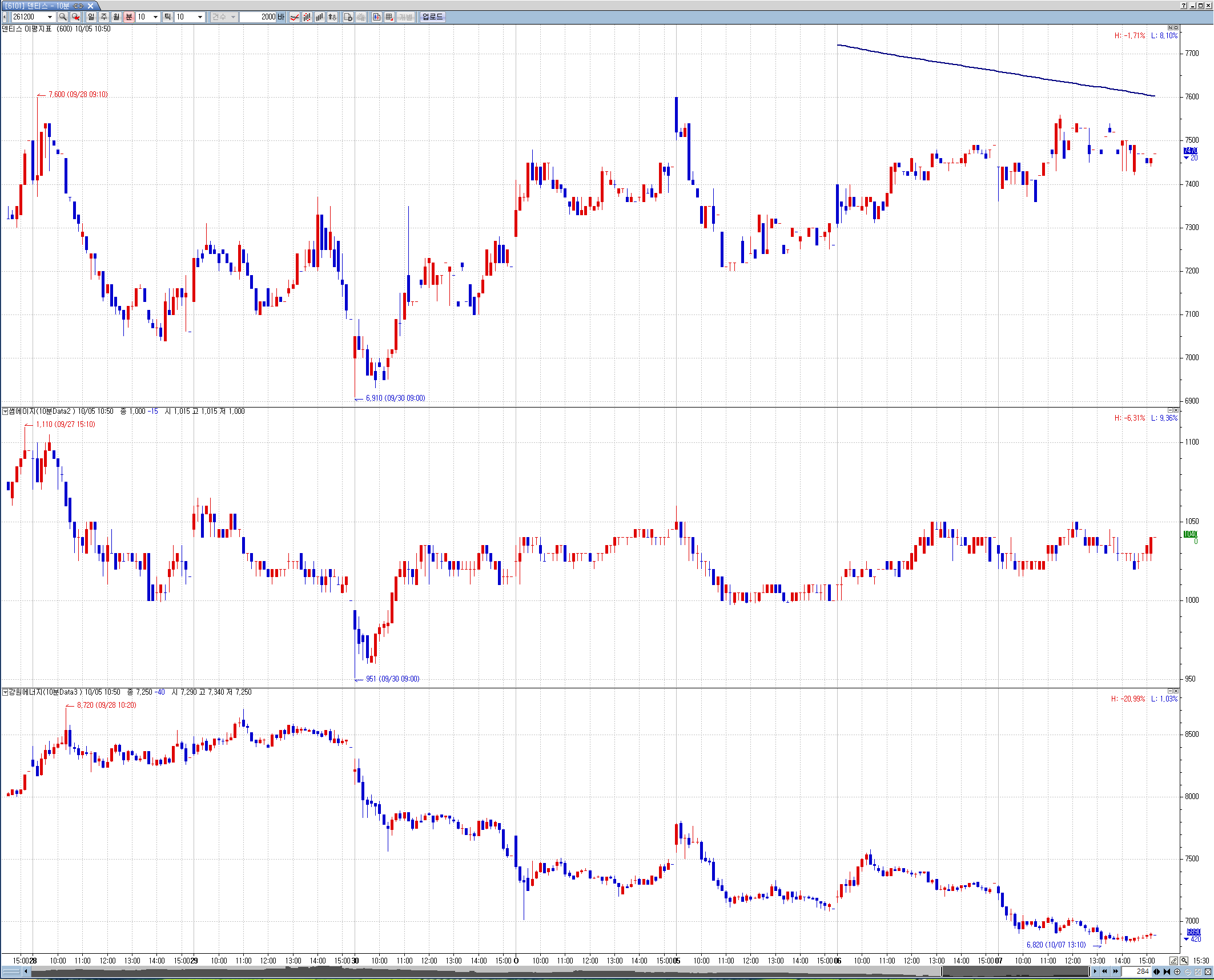Click the chart grid settings icon

(389, 17)
